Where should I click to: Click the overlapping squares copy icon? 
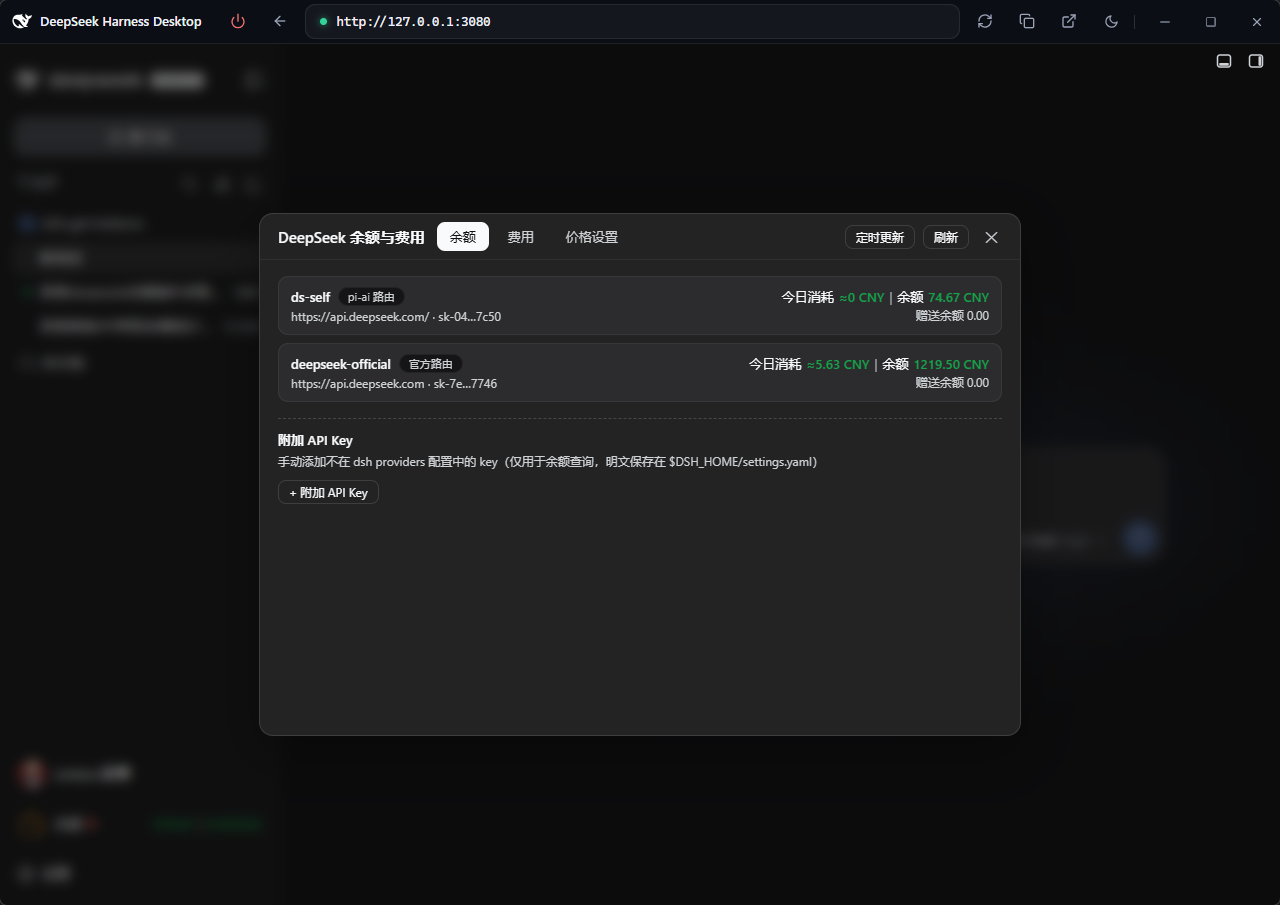[1027, 21]
